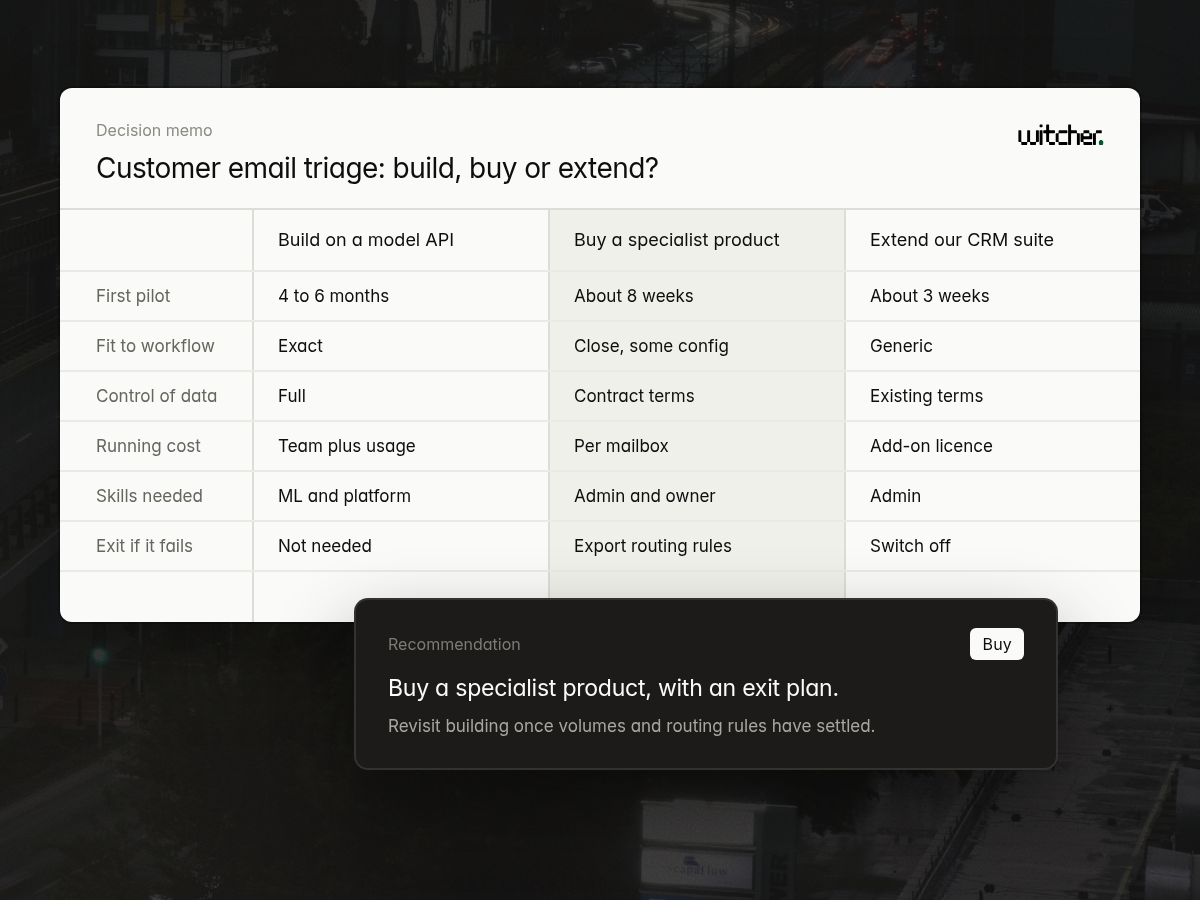Click the 'Fit to workflow' row label
The image size is (1200, 900).
click(x=155, y=346)
